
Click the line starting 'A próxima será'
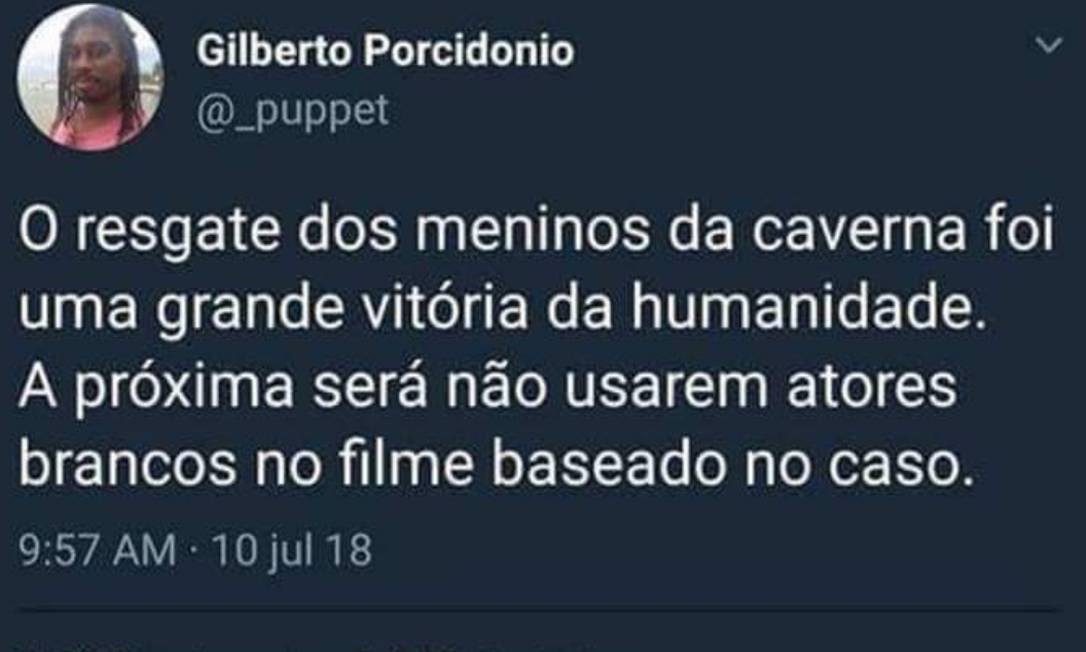(x=488, y=387)
